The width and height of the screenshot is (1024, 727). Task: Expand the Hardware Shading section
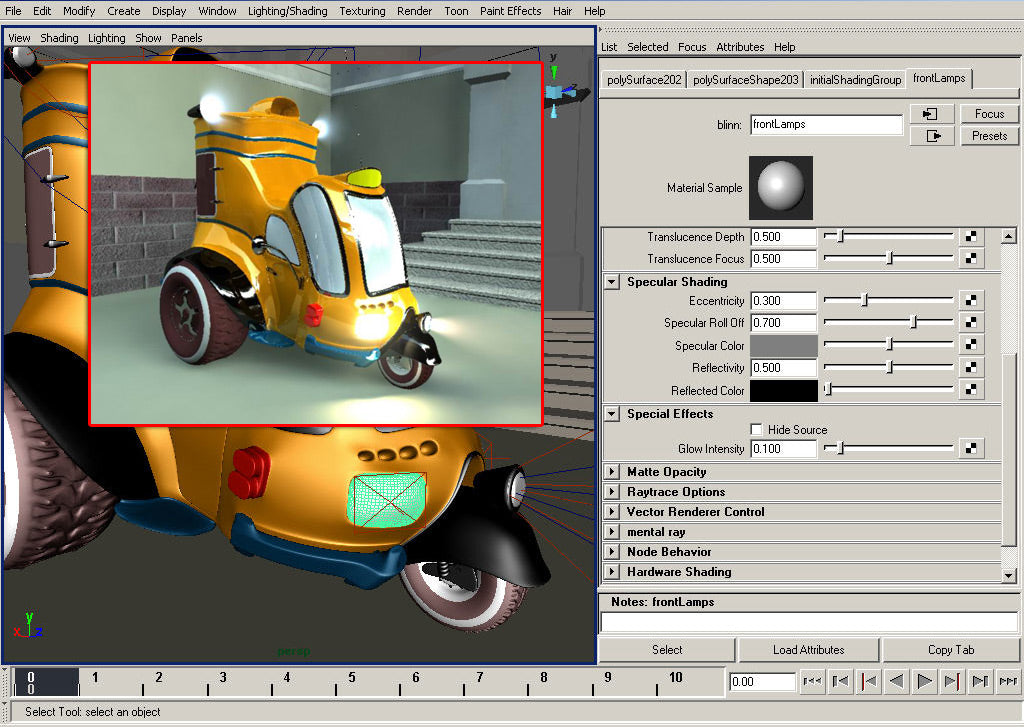[612, 572]
